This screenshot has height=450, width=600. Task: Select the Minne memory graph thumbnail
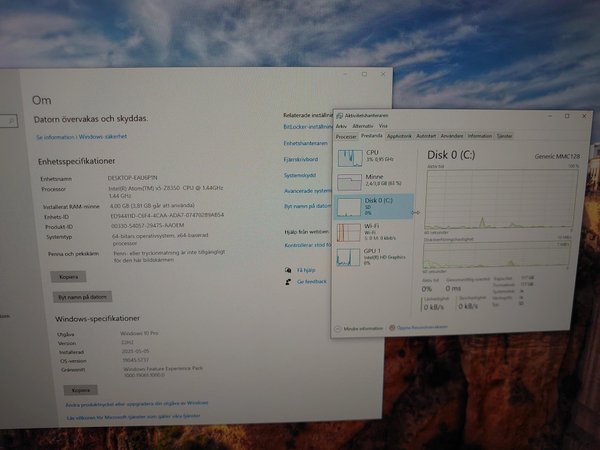coord(350,182)
